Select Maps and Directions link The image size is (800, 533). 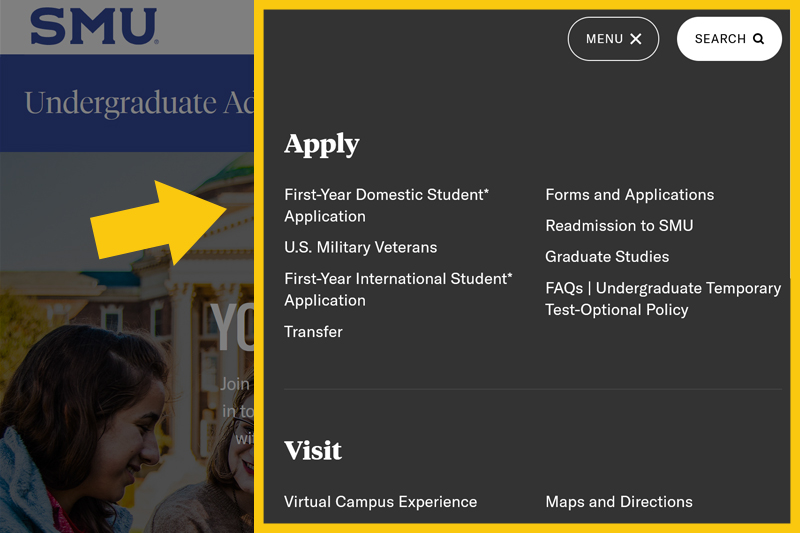click(x=618, y=502)
